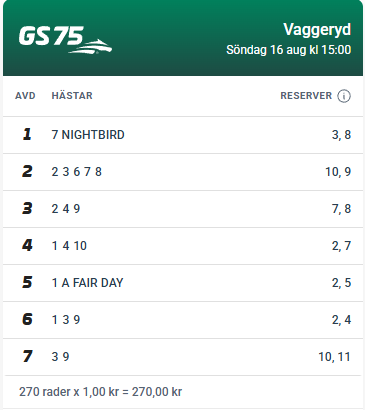Click the division 2 number icon

pos(27,171)
